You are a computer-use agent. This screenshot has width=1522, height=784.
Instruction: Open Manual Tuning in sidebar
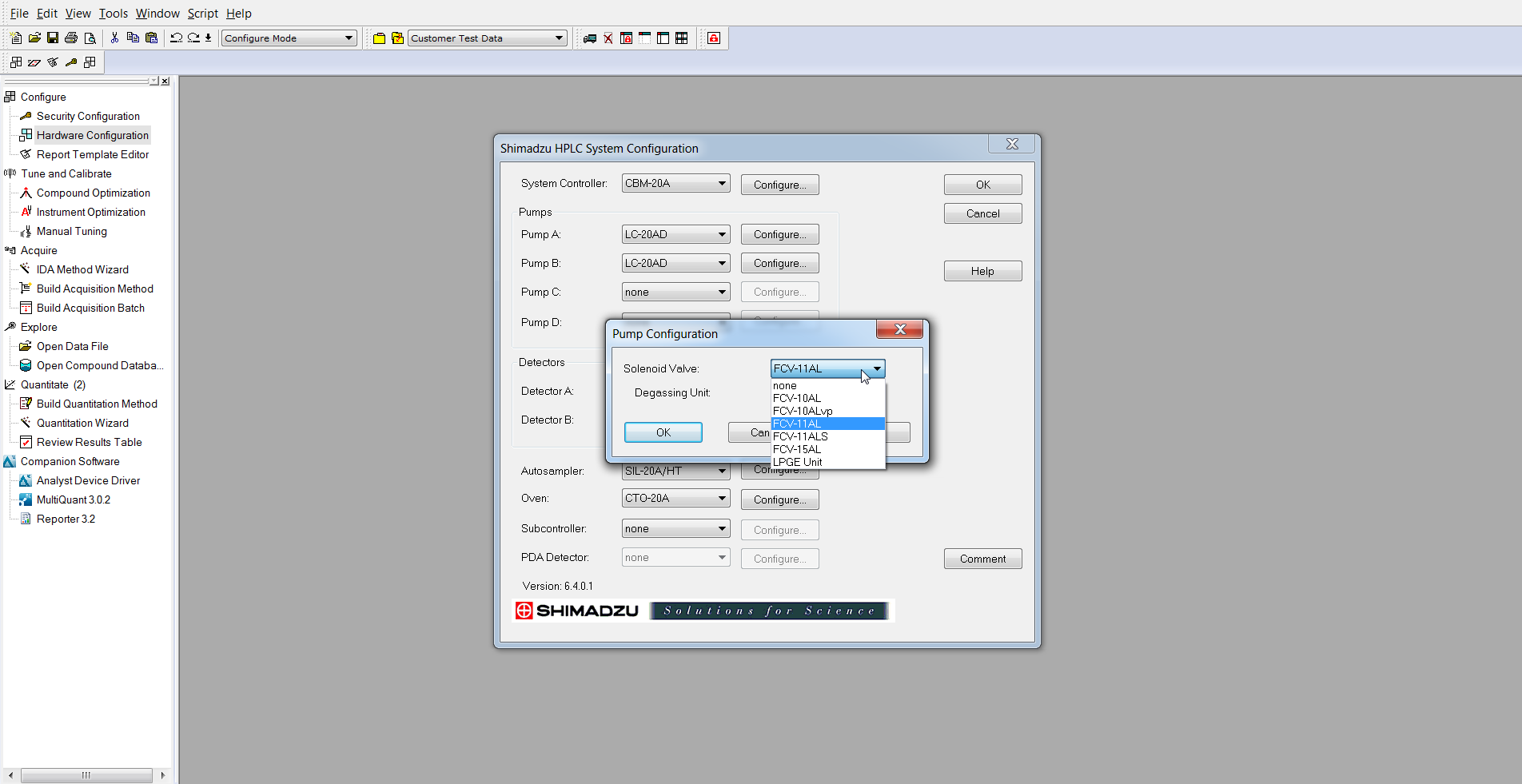72,231
